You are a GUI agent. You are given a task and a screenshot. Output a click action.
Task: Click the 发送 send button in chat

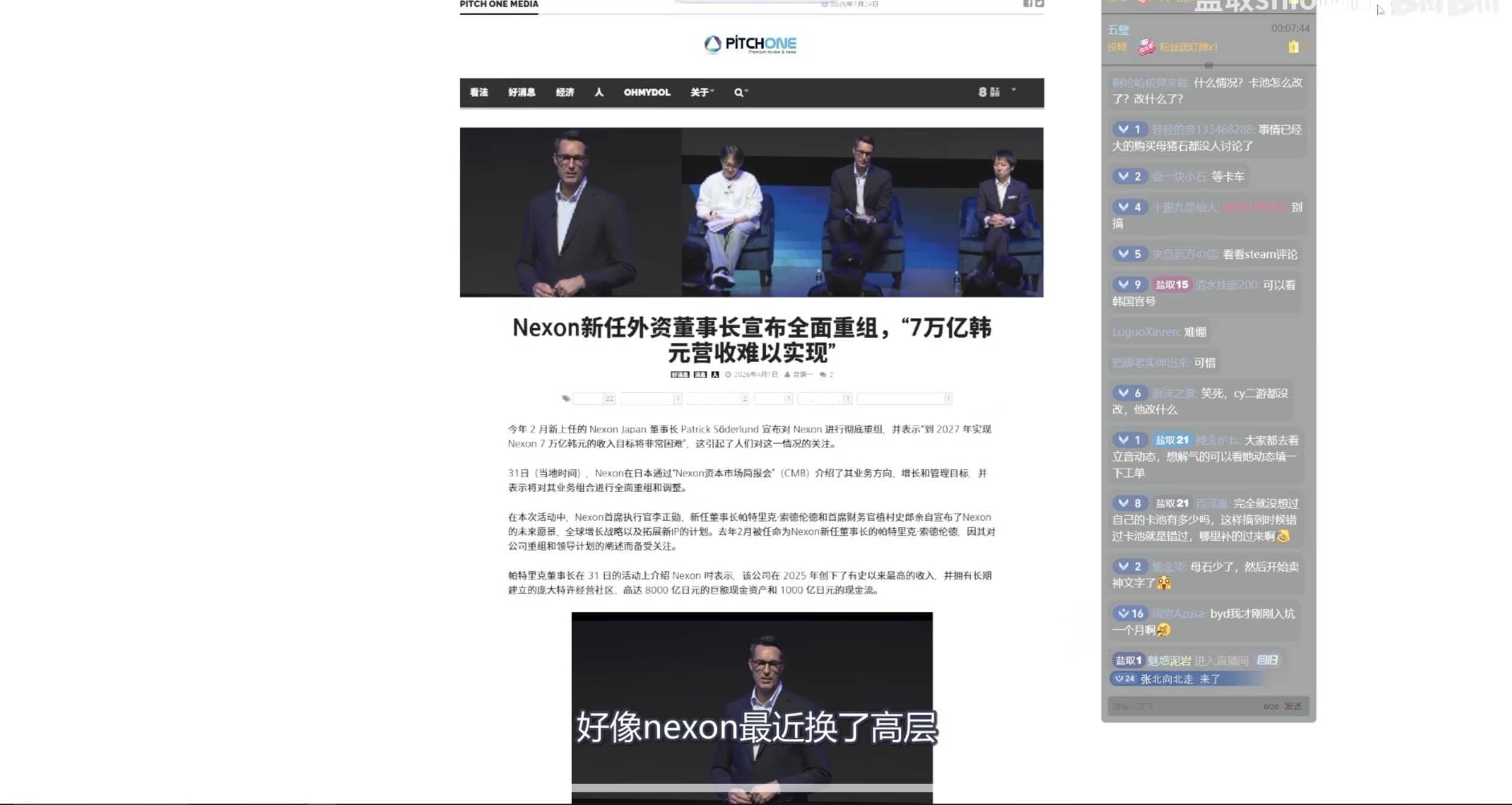[1293, 706]
